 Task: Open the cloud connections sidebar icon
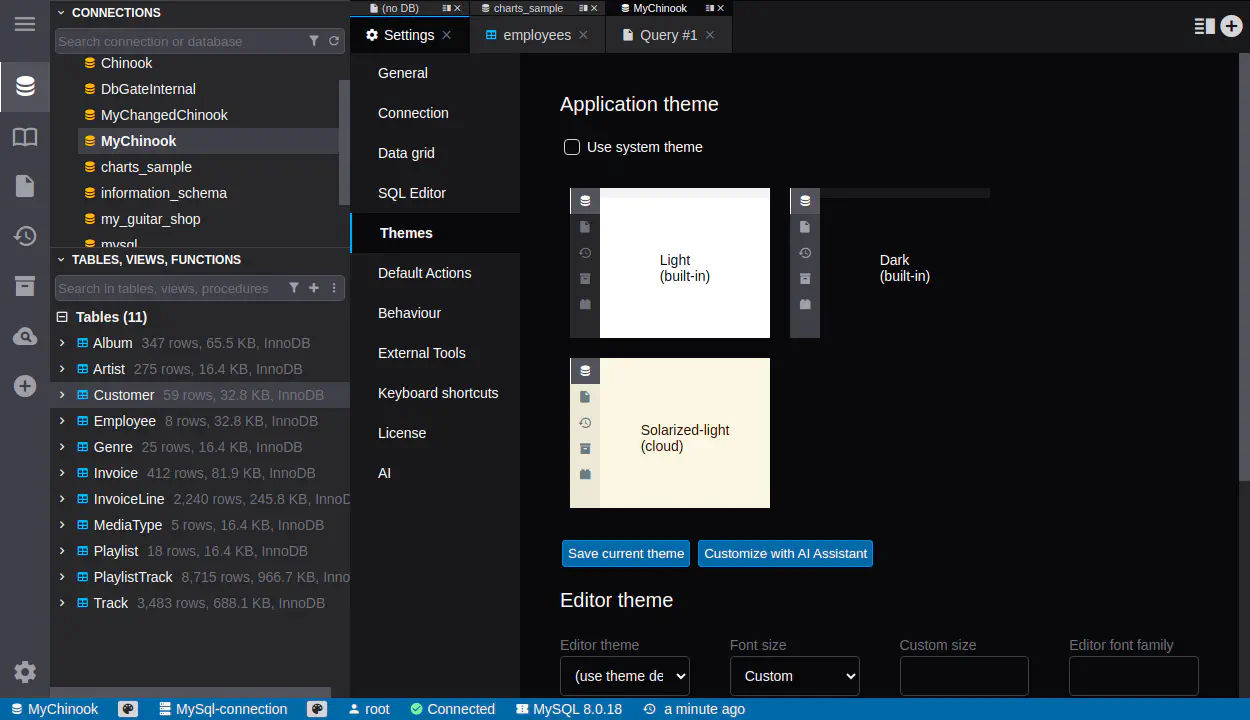pyautogui.click(x=25, y=337)
